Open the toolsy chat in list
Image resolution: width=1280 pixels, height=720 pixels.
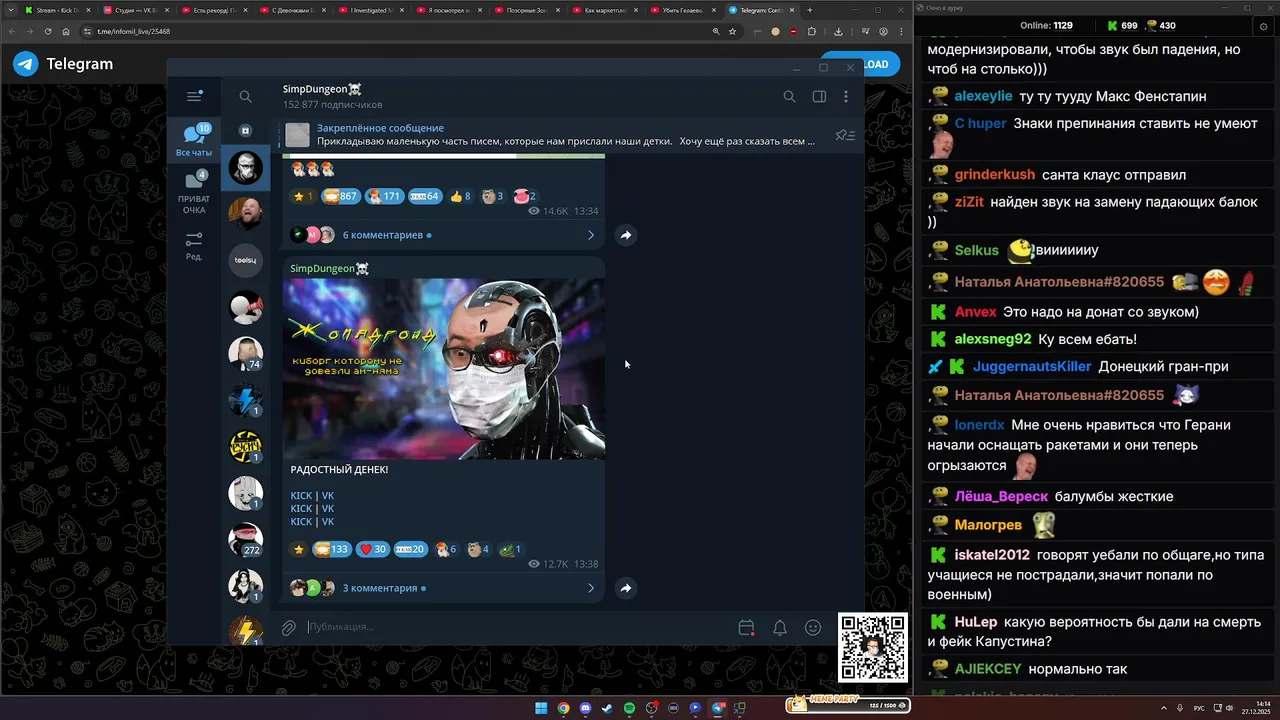(245, 260)
